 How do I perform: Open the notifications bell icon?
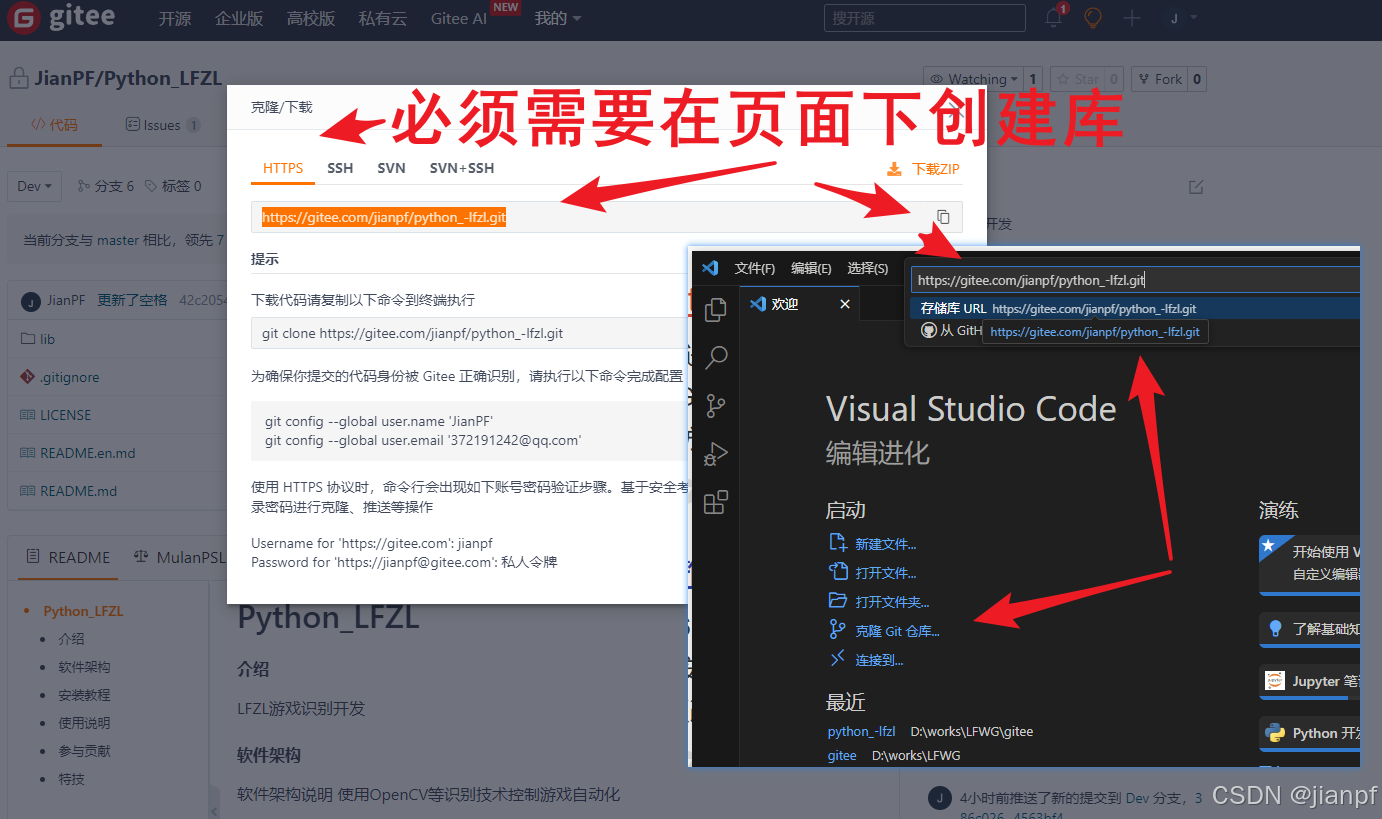pos(1054,18)
